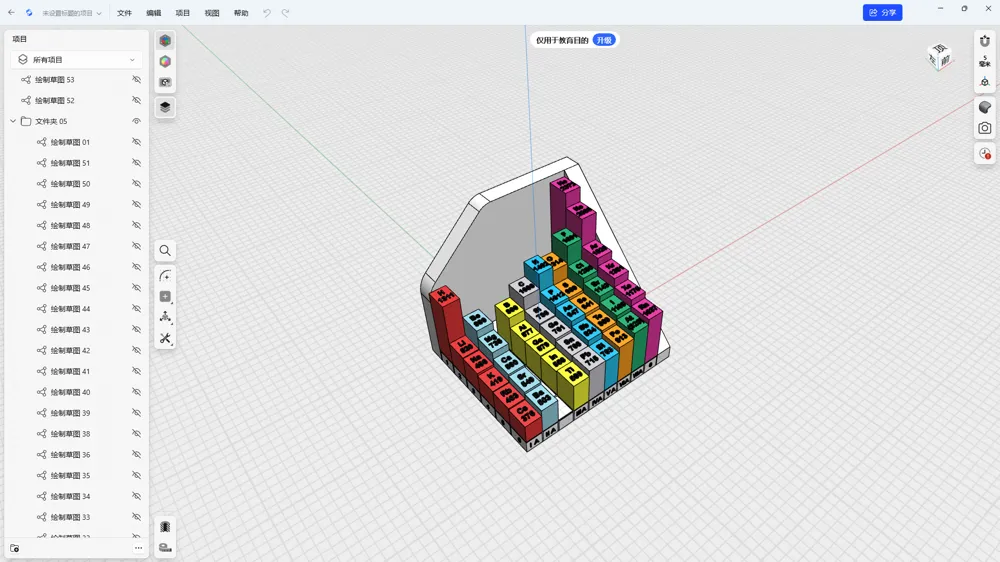The width and height of the screenshot is (1000, 562).
Task: Show hidden 绘制草图 52
Action: tap(136, 100)
